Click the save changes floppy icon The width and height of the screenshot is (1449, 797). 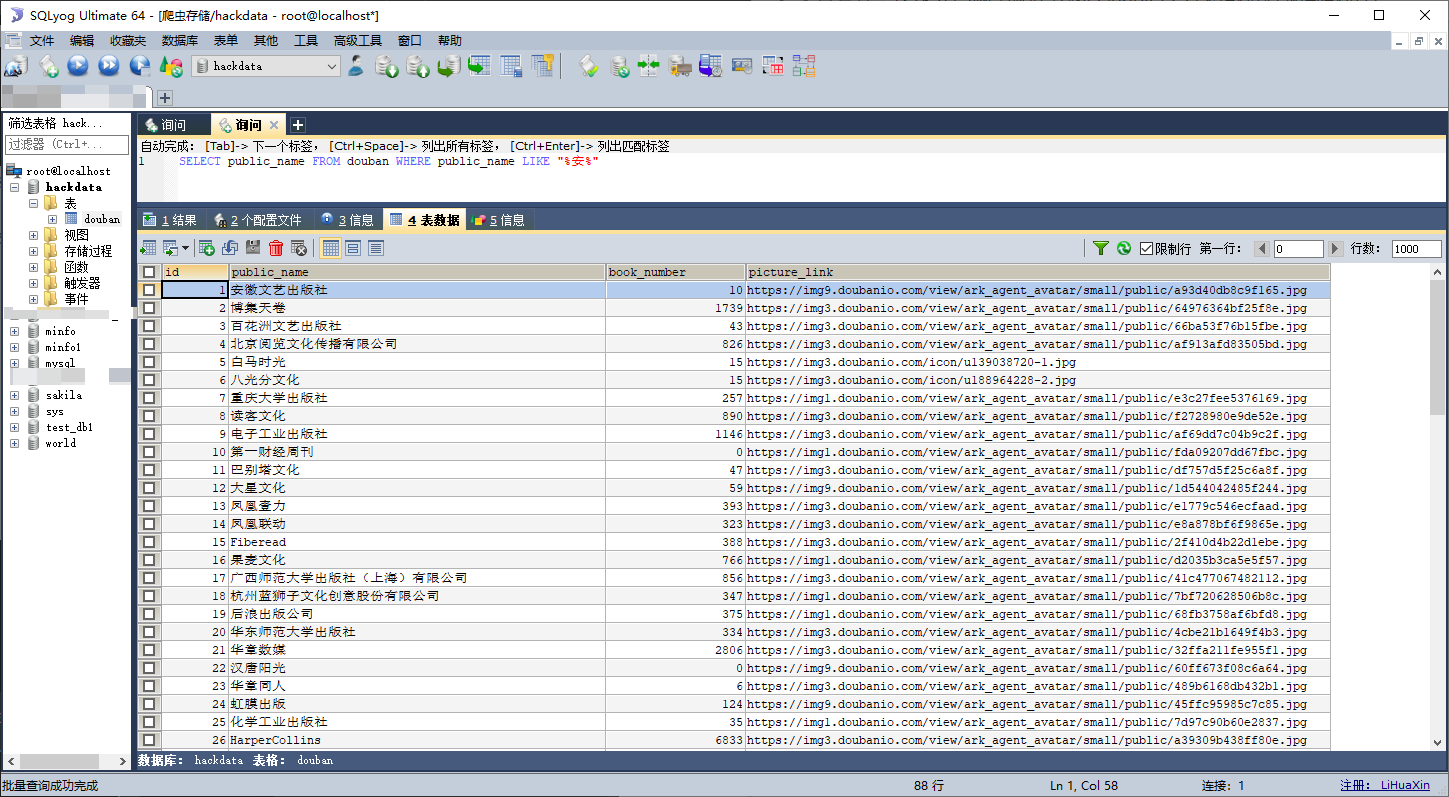[253, 248]
